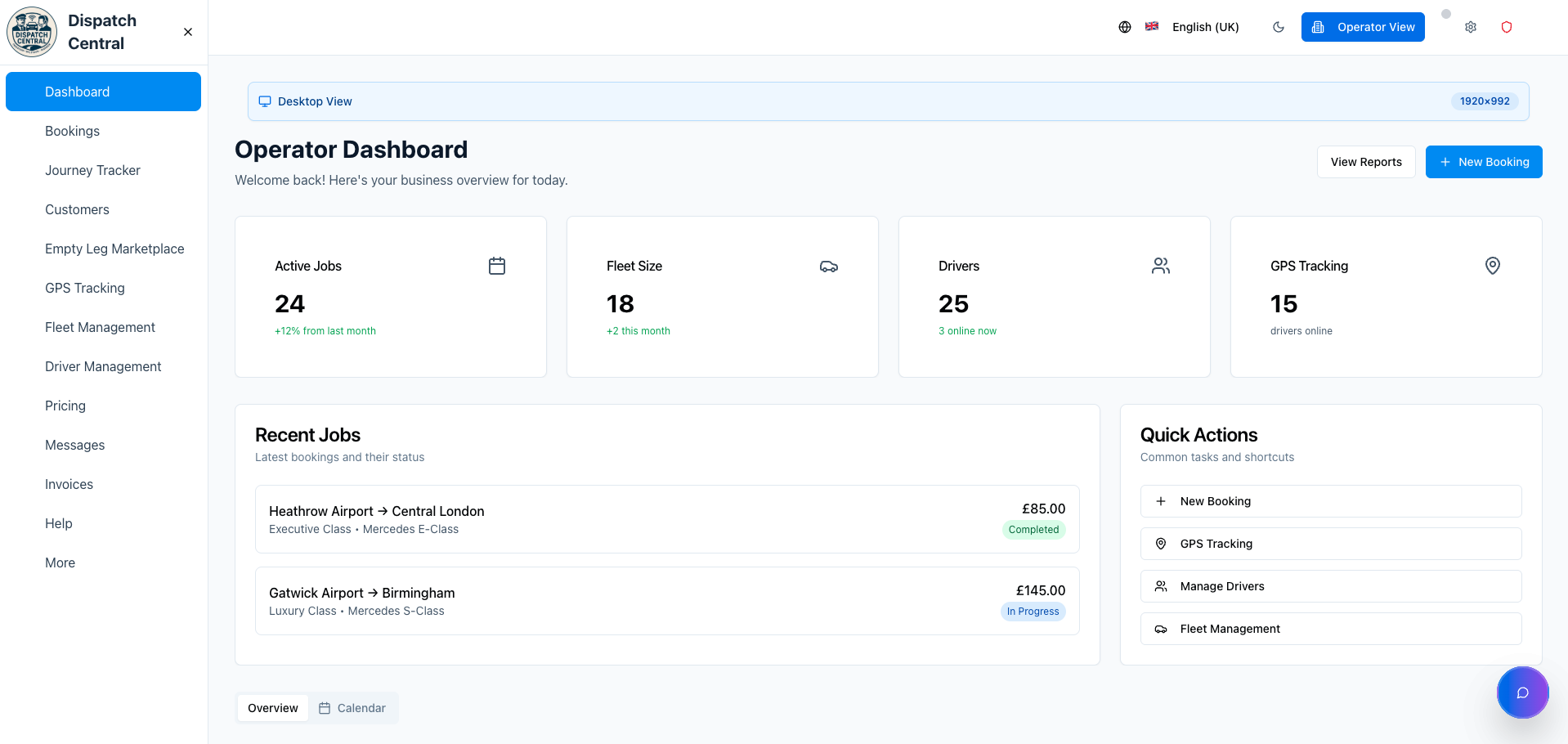Toggle dark mode with the moon icon
Image resolution: width=1568 pixels, height=744 pixels.
tap(1279, 27)
